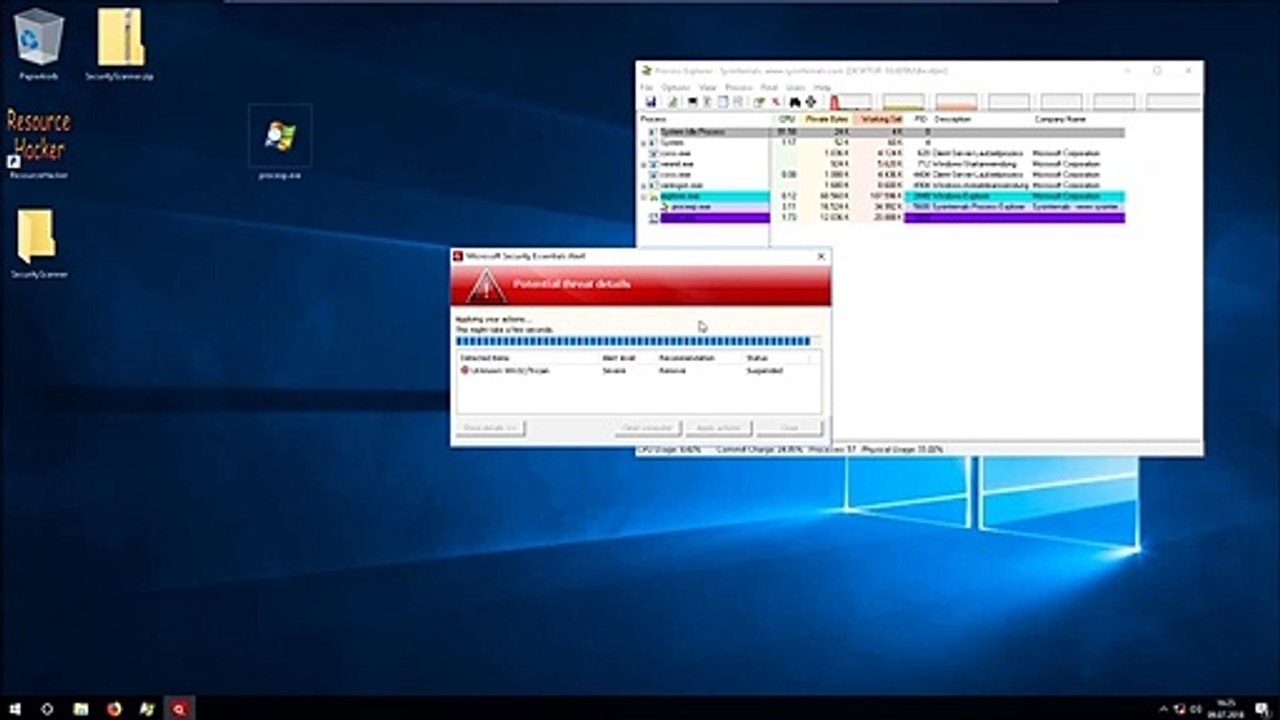Click the Cortana circle on taskbar
Viewport: 1280px width, 720px height.
47,708
